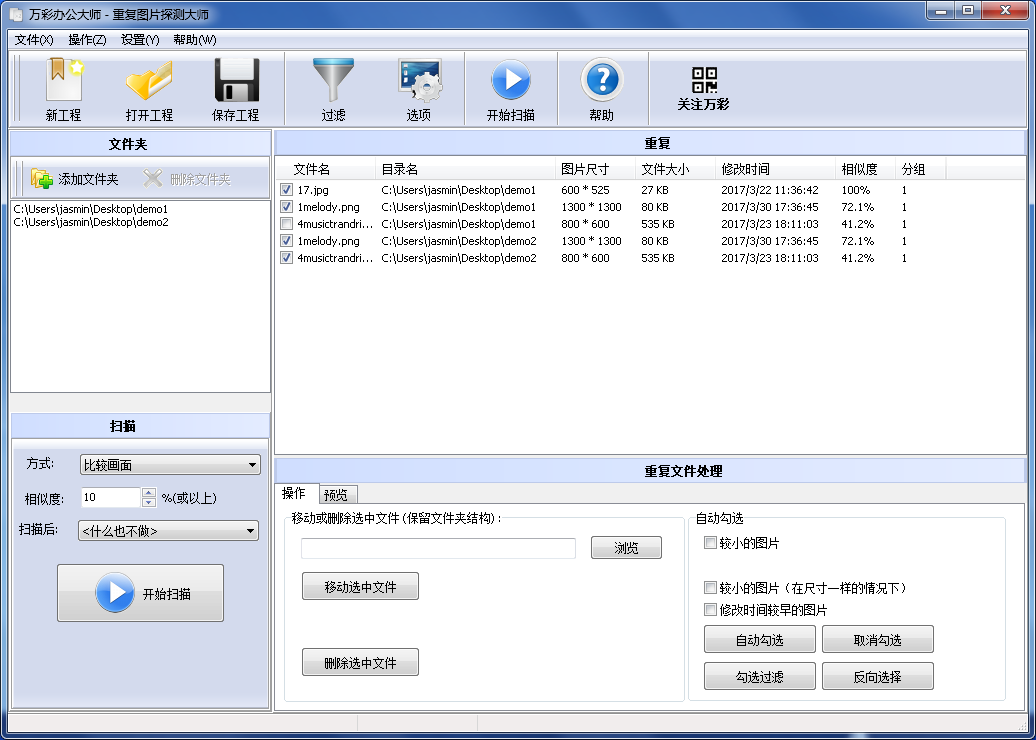The width and height of the screenshot is (1036, 740).
Task: Click the 关注万彩 QR code icon
Action: 704,80
